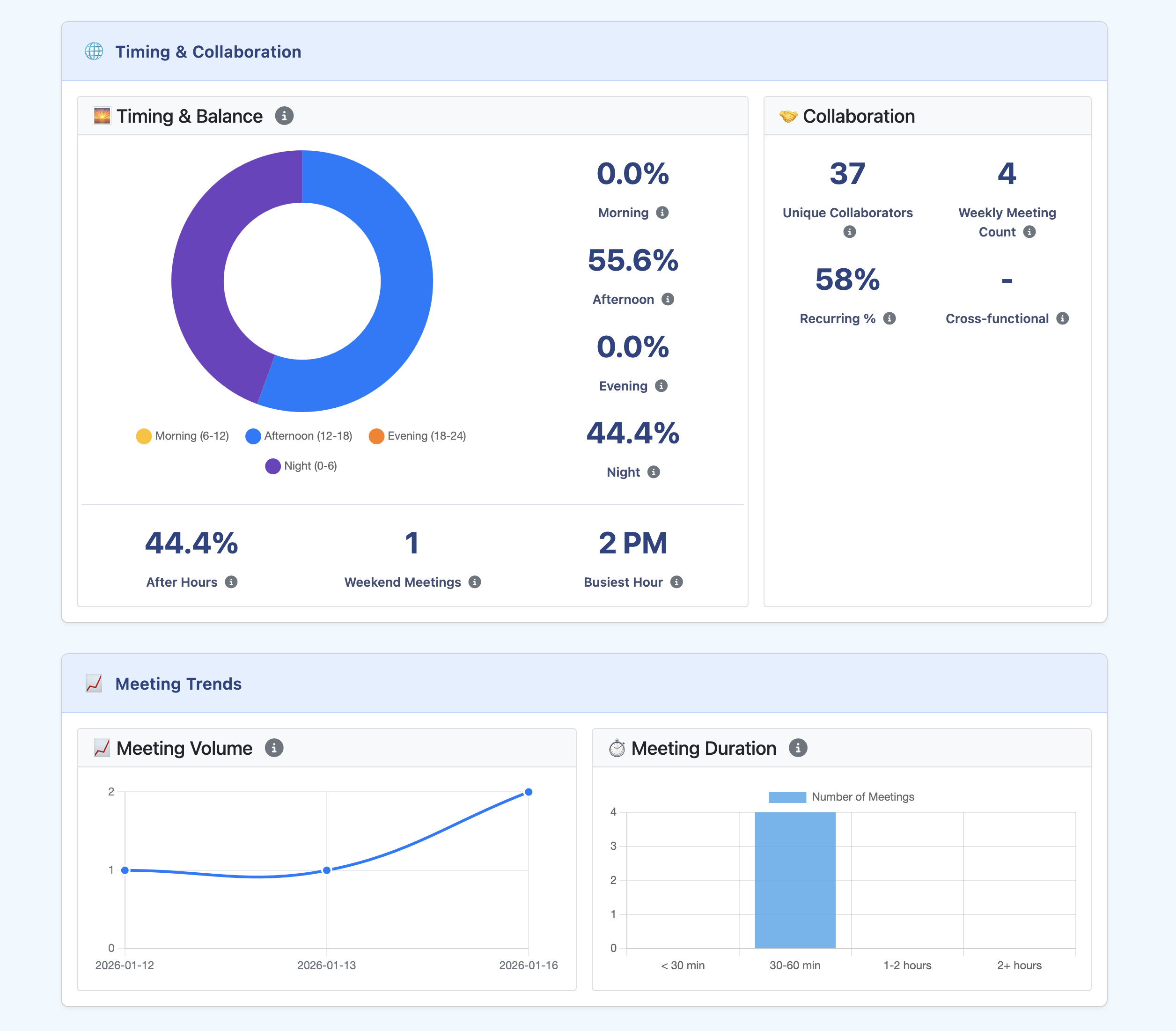
Task: Click info icon next to Evening stat
Action: [x=661, y=385]
